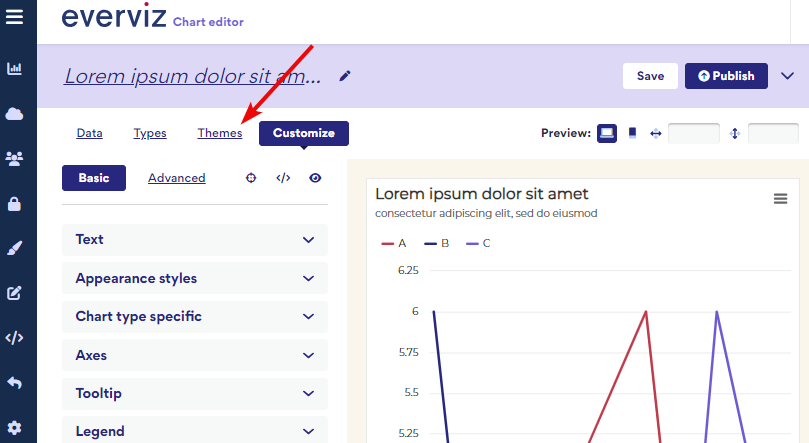Click the everviz logo
This screenshot has height=443, width=809.
pyautogui.click(x=114, y=16)
